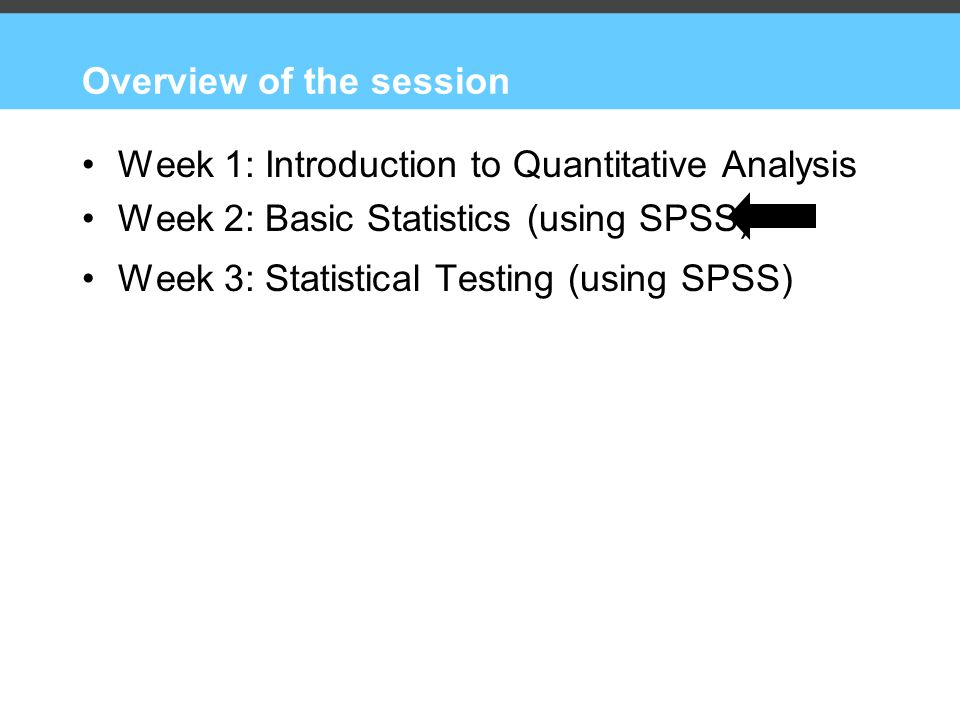Image resolution: width=960 pixels, height=720 pixels.
Task: Click the word 'Introduction' in the first bullet
Action: click(x=361, y=165)
